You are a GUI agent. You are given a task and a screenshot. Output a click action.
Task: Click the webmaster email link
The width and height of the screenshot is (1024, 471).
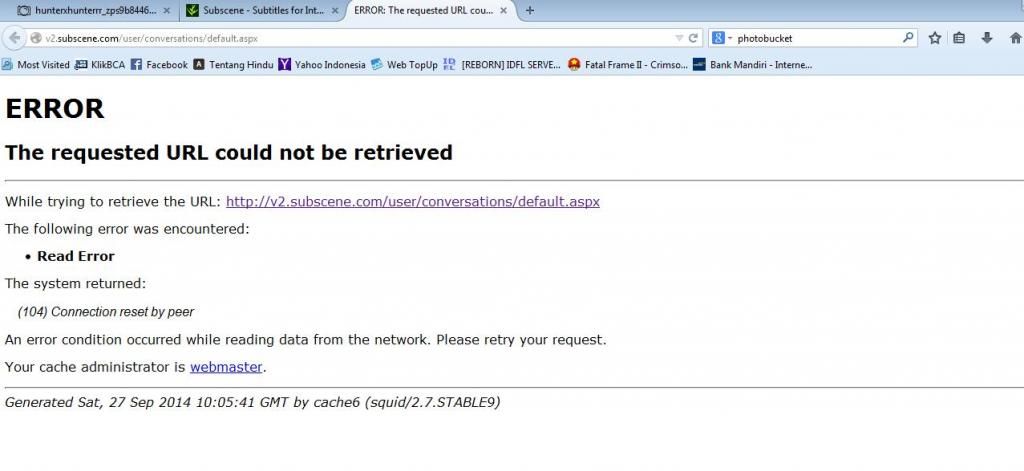[x=226, y=367]
